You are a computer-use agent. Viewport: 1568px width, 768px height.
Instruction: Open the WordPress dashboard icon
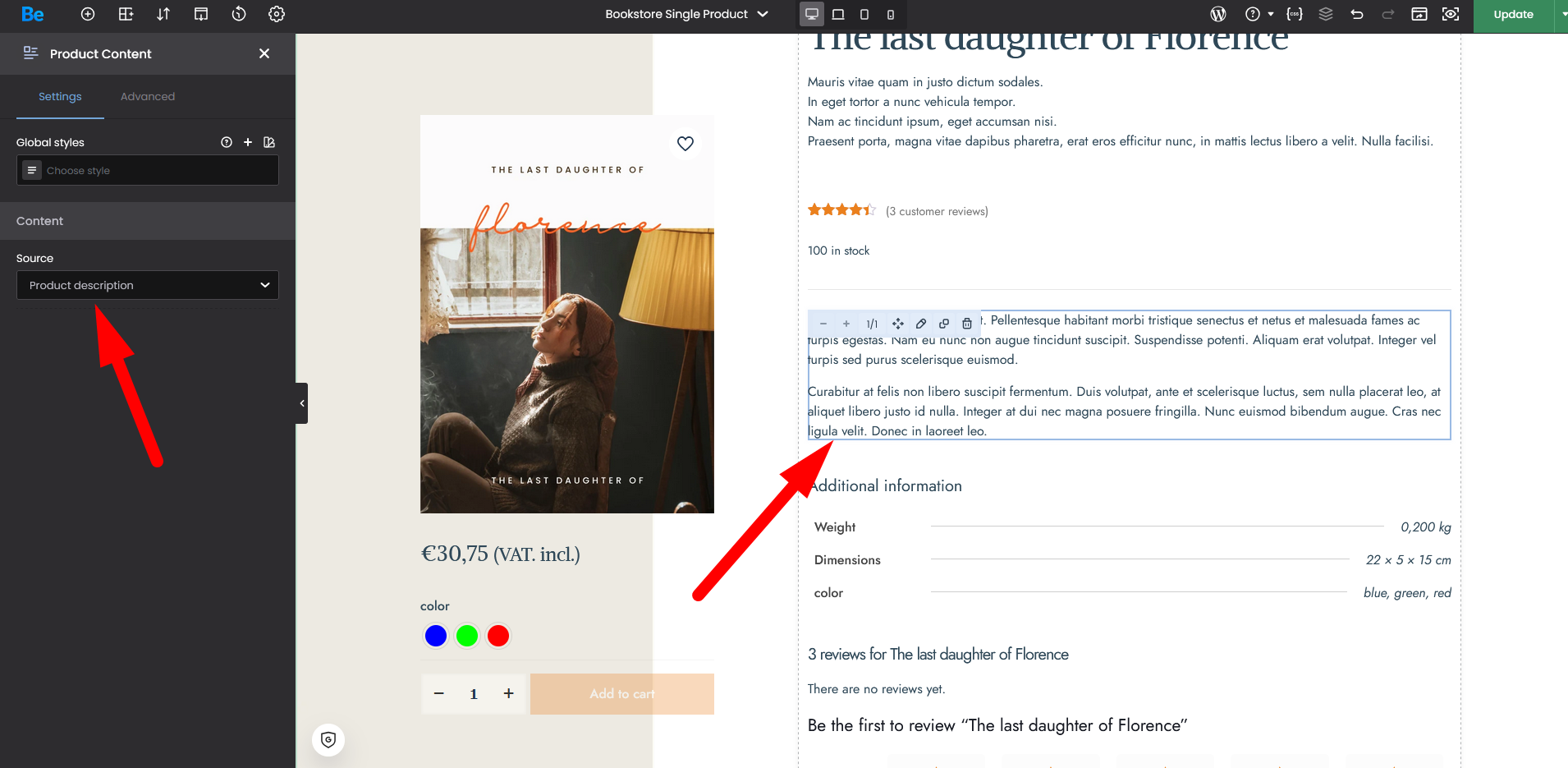1218,14
